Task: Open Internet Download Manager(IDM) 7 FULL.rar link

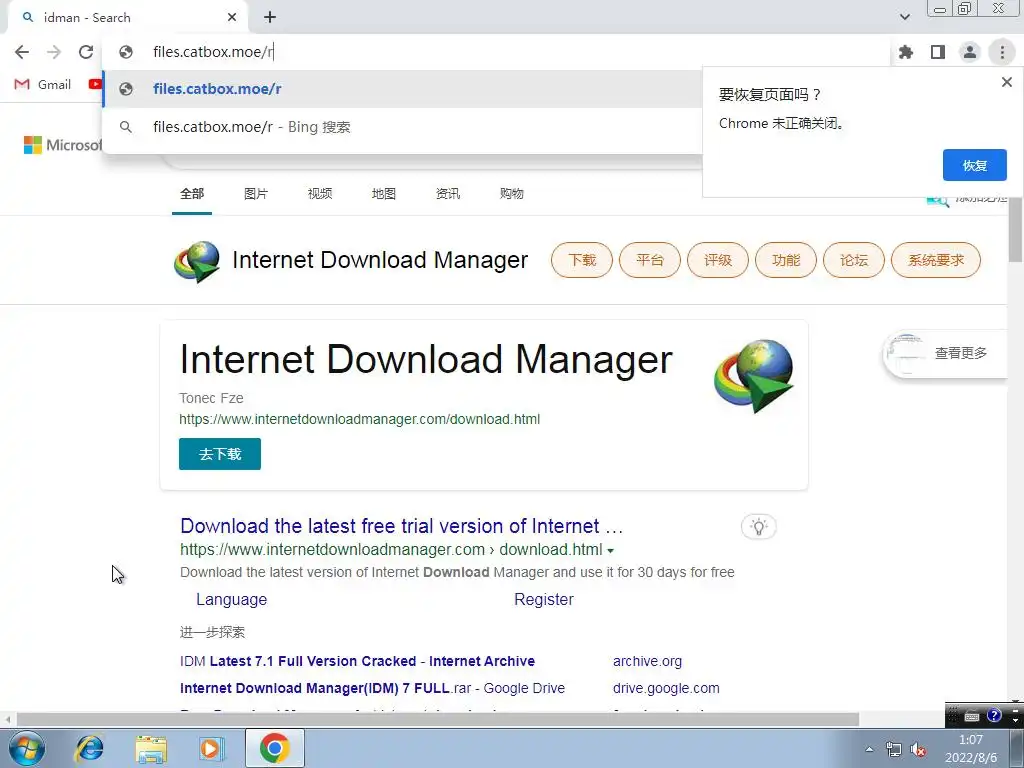Action: 372,688
